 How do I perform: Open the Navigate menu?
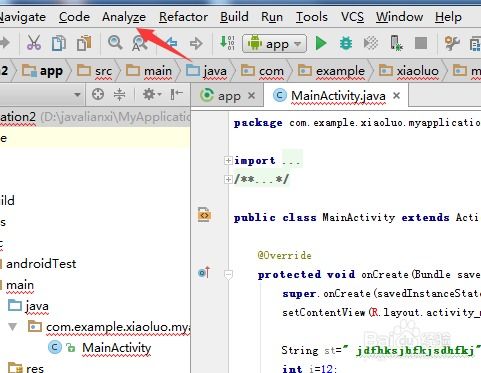(x=23, y=17)
